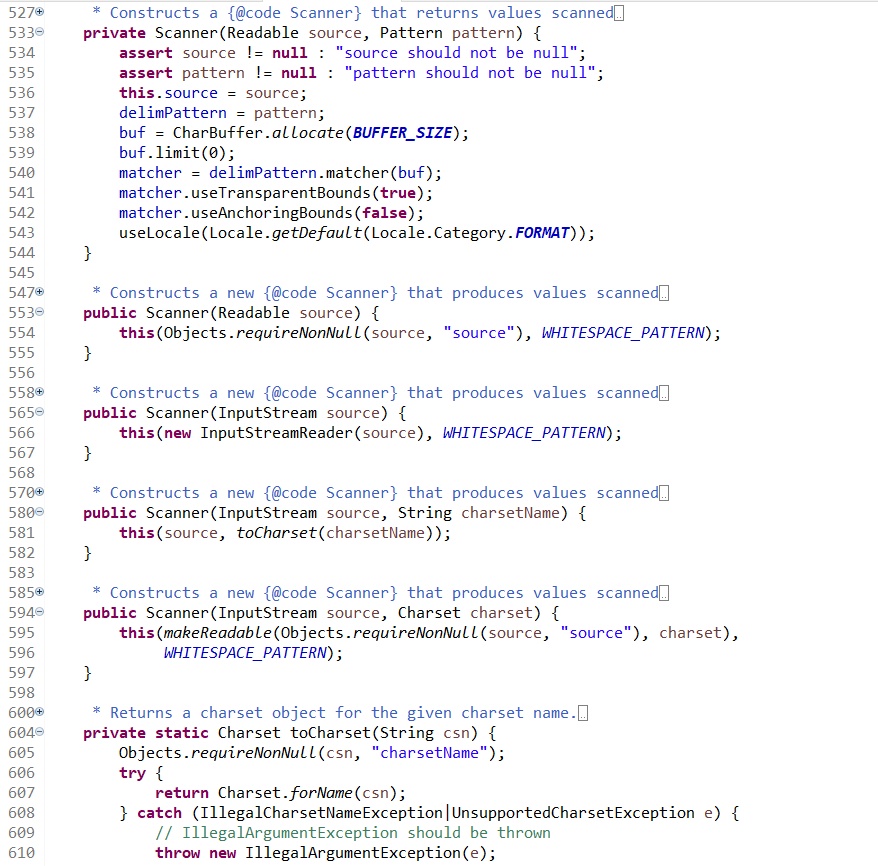Click the 'return' keyword on line 607
Screen dimensions: 878x866
[x=182, y=793]
